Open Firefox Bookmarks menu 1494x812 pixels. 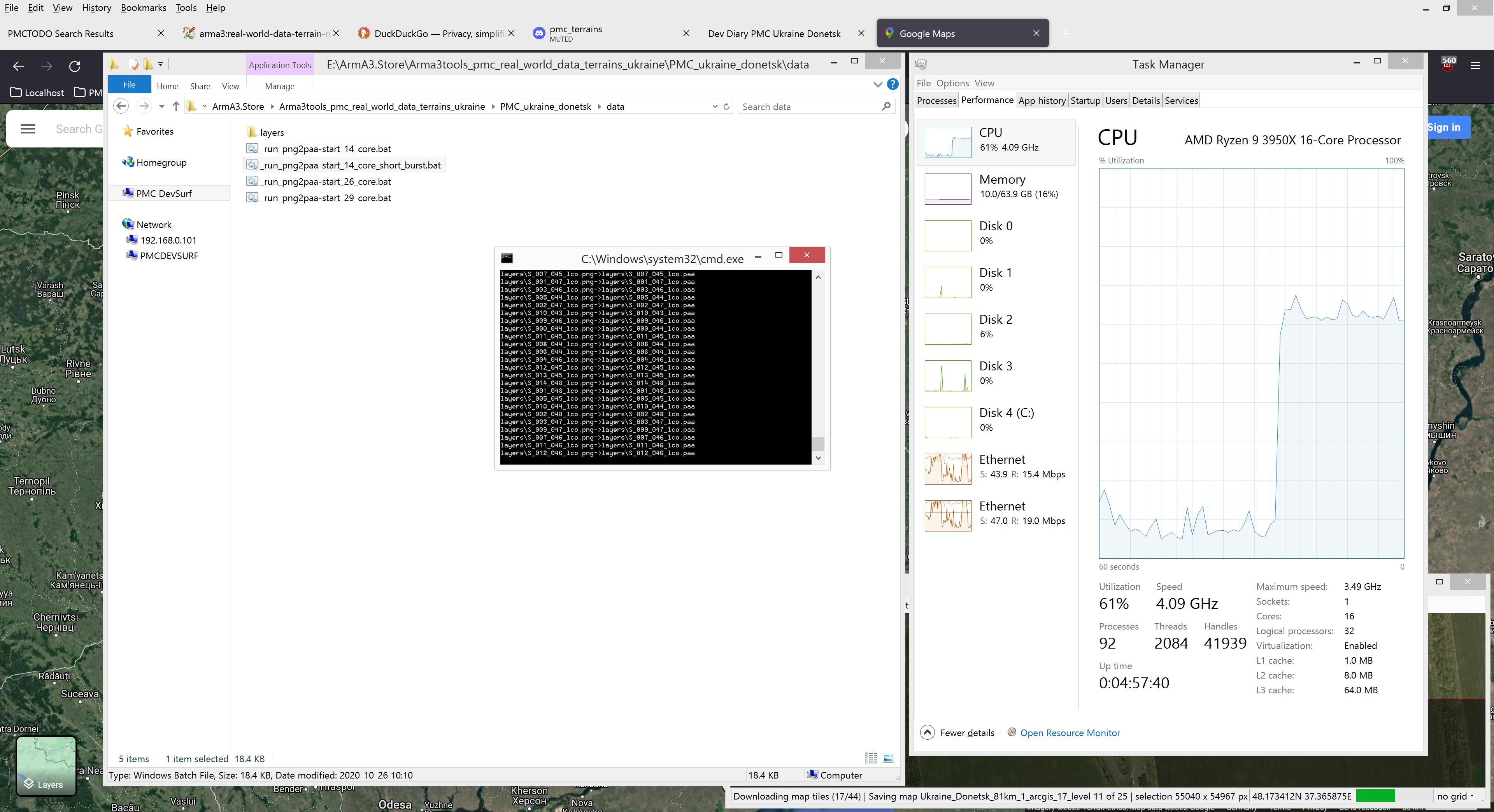coord(143,7)
